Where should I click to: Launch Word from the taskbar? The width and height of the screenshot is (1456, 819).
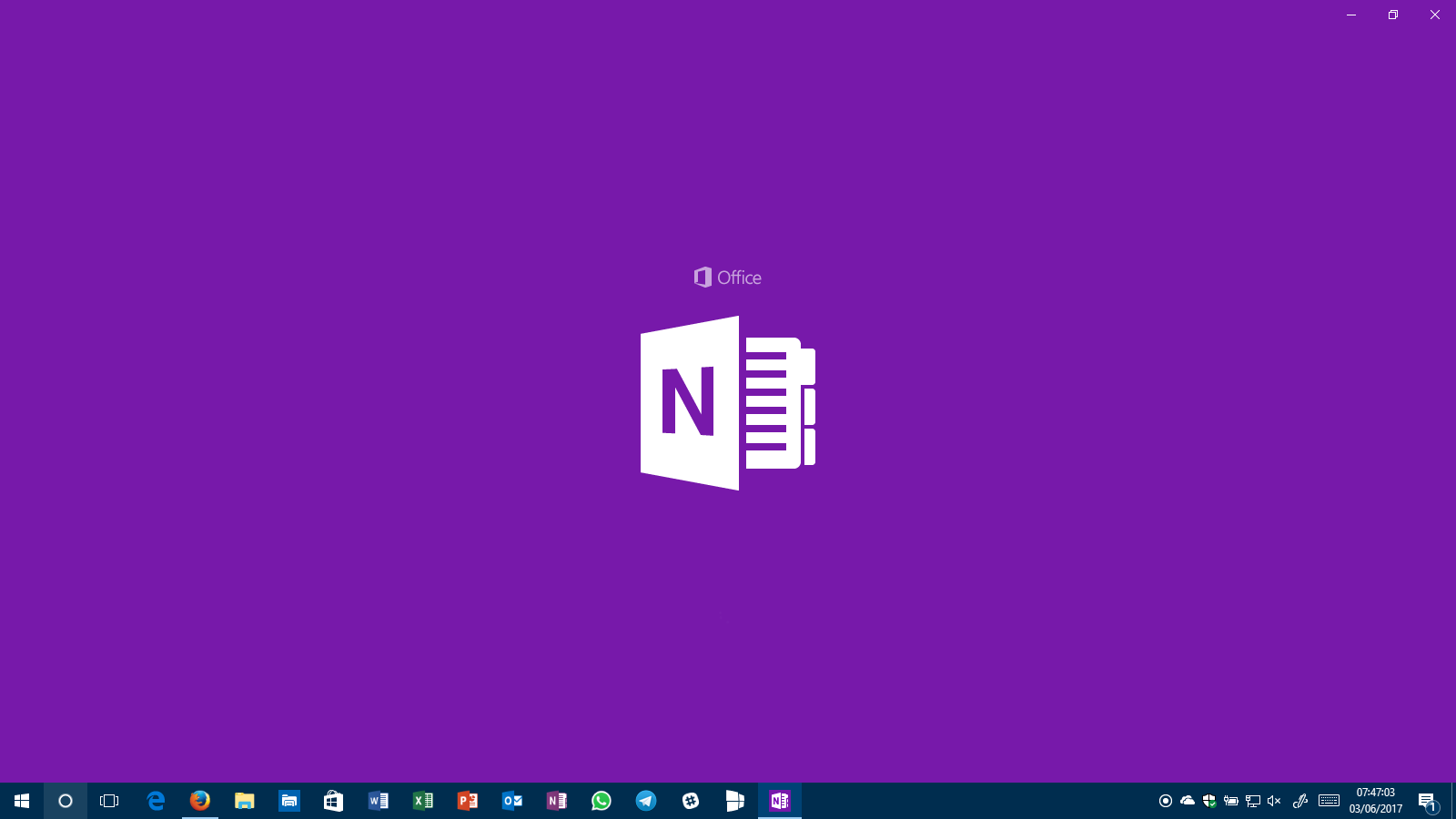378,801
